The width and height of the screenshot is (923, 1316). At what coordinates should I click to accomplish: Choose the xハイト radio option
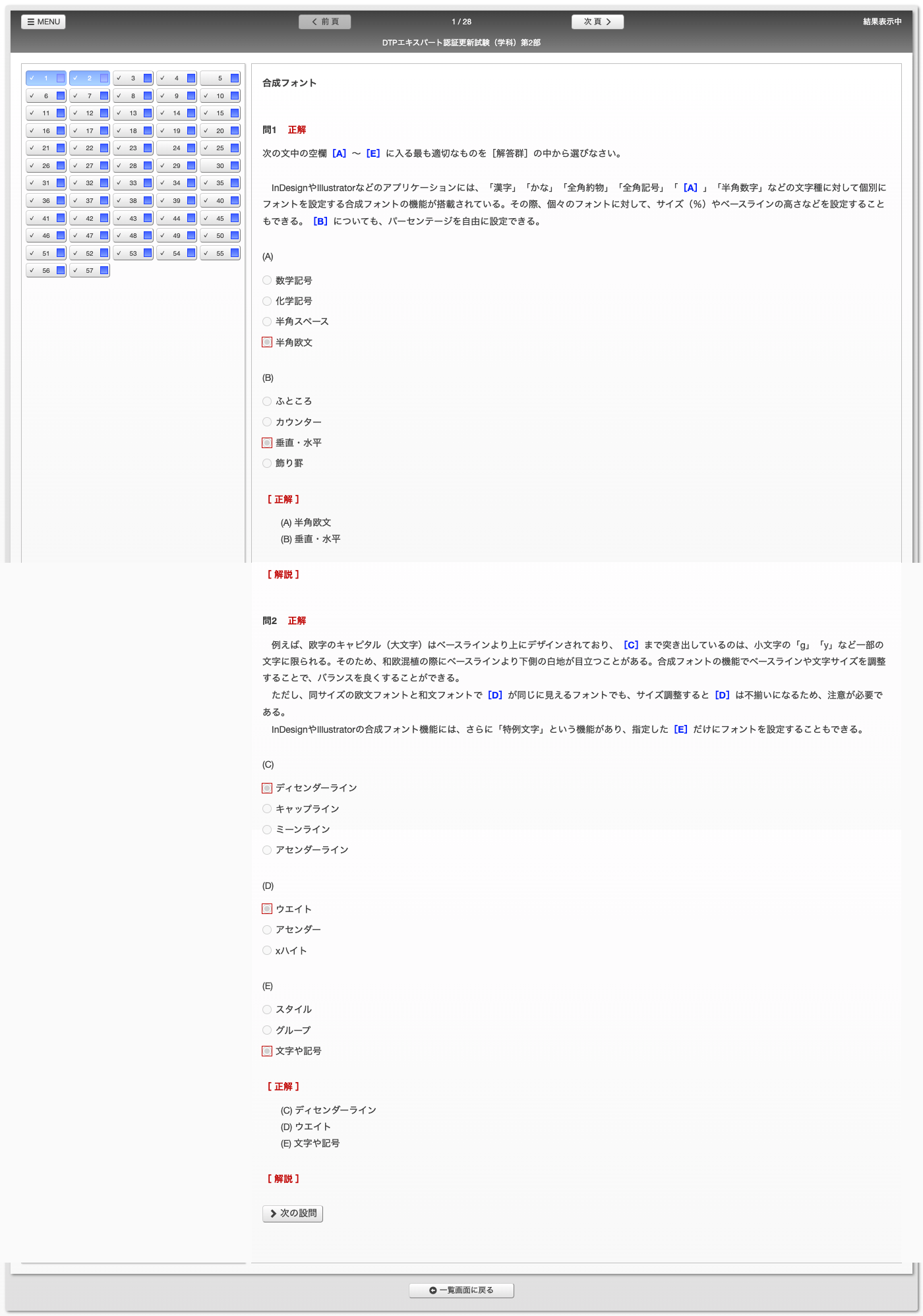click(x=267, y=951)
